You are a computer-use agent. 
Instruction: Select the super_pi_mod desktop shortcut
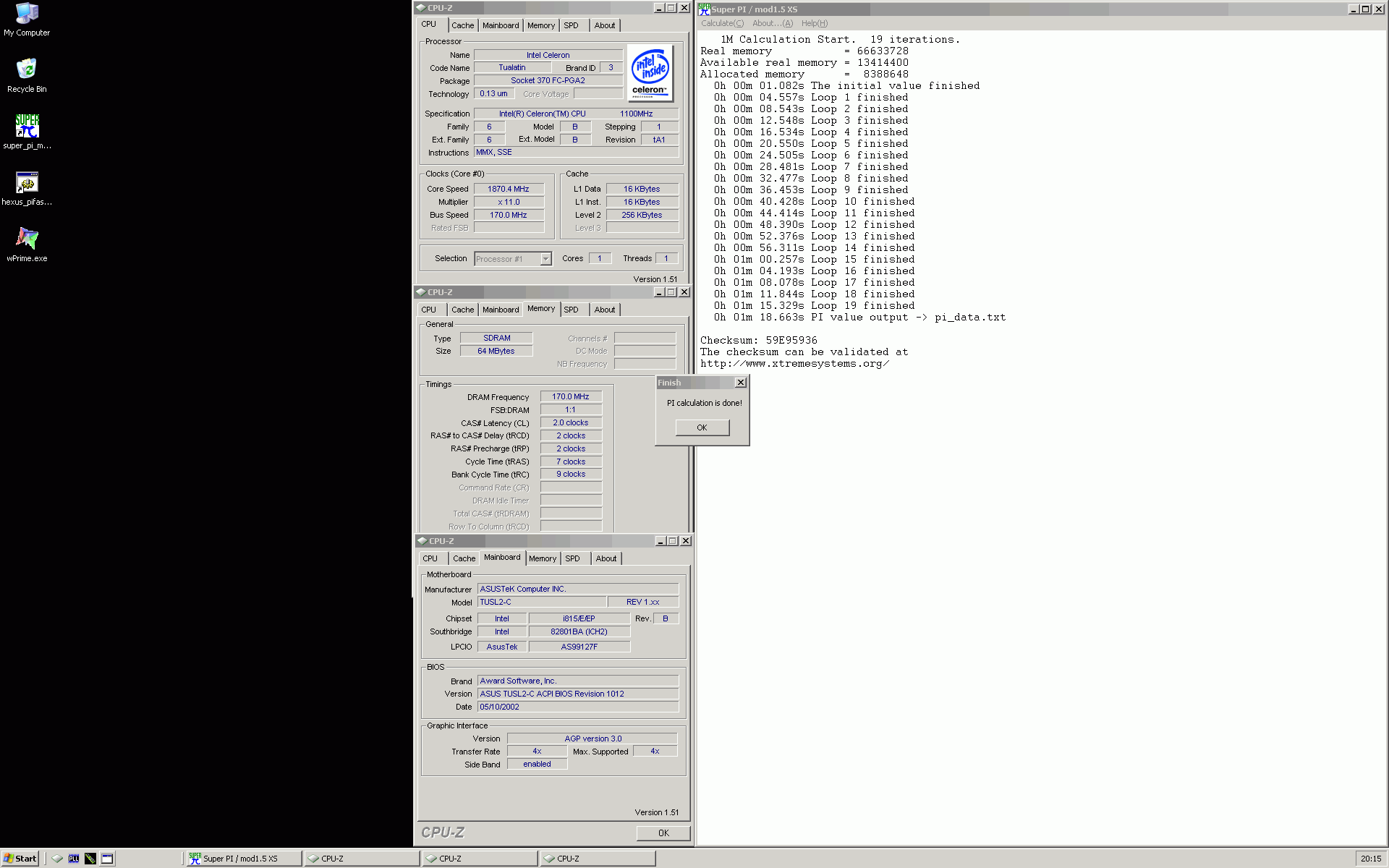tap(27, 132)
